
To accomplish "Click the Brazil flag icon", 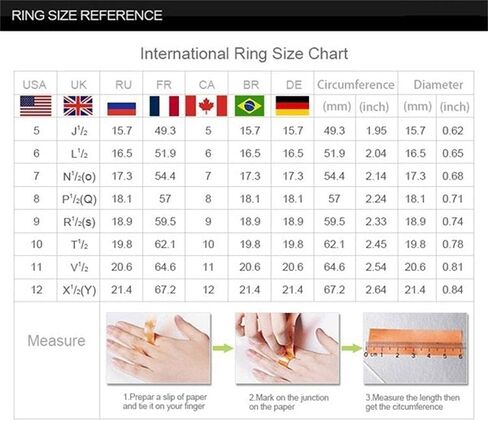I will pos(250,106).
